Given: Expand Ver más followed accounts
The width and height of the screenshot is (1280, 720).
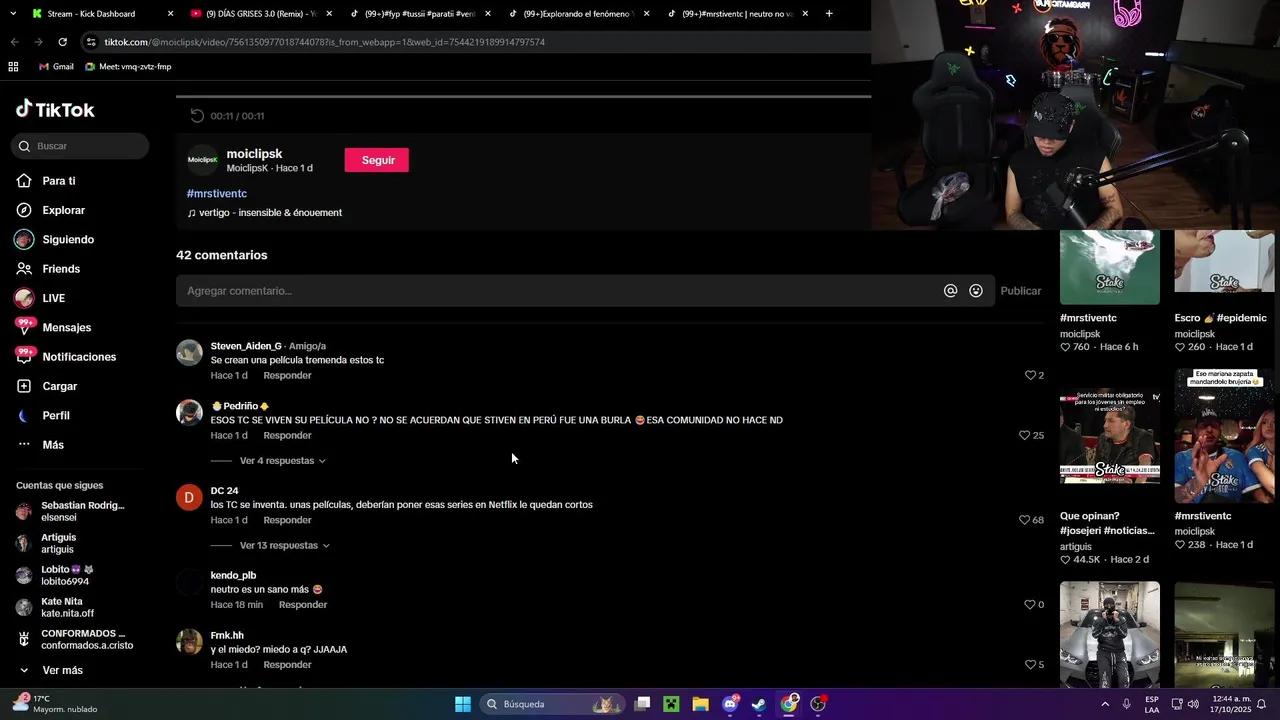Looking at the screenshot, I should (x=62, y=670).
